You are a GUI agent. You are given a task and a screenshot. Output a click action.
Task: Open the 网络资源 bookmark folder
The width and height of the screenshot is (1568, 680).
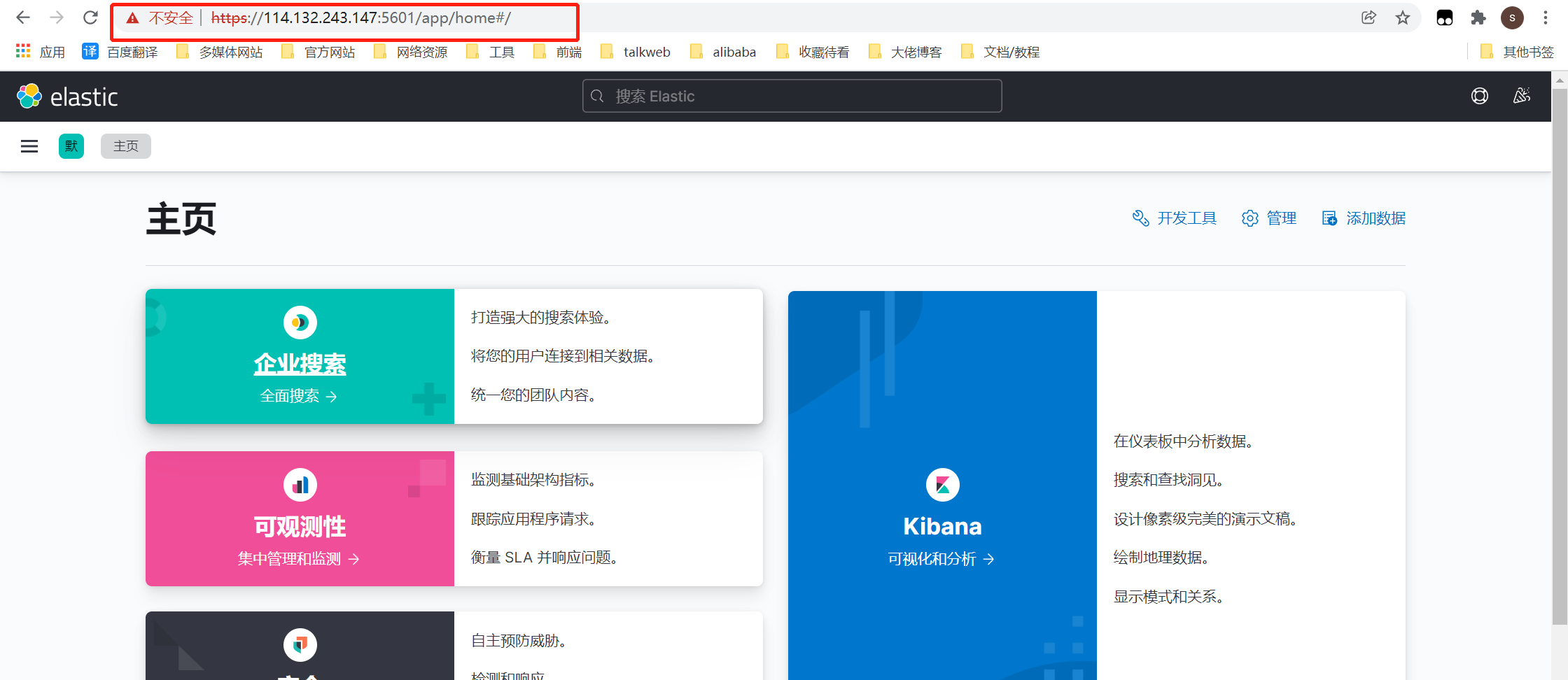[x=410, y=52]
